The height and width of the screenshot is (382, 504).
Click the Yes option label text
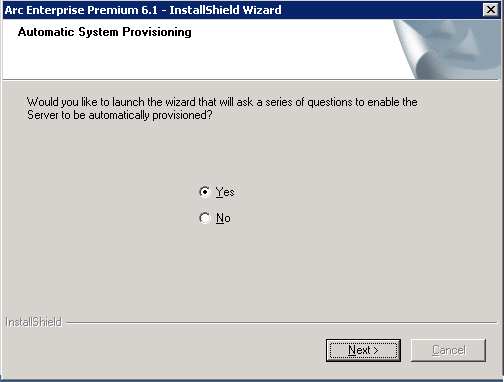coord(225,192)
